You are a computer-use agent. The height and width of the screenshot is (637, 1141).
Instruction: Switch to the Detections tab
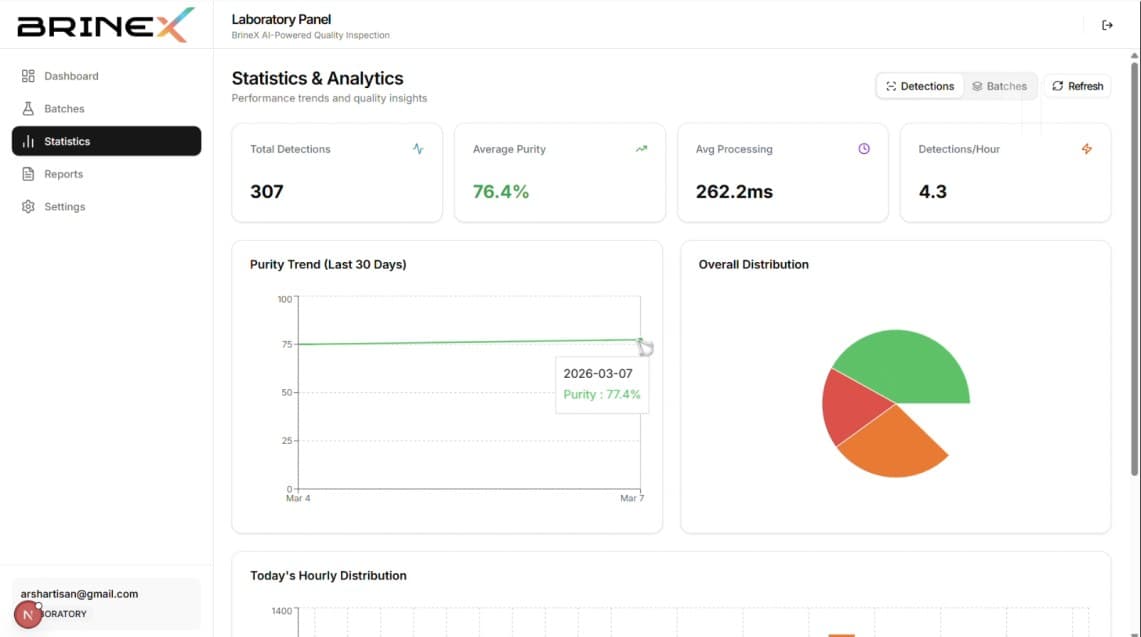point(920,86)
